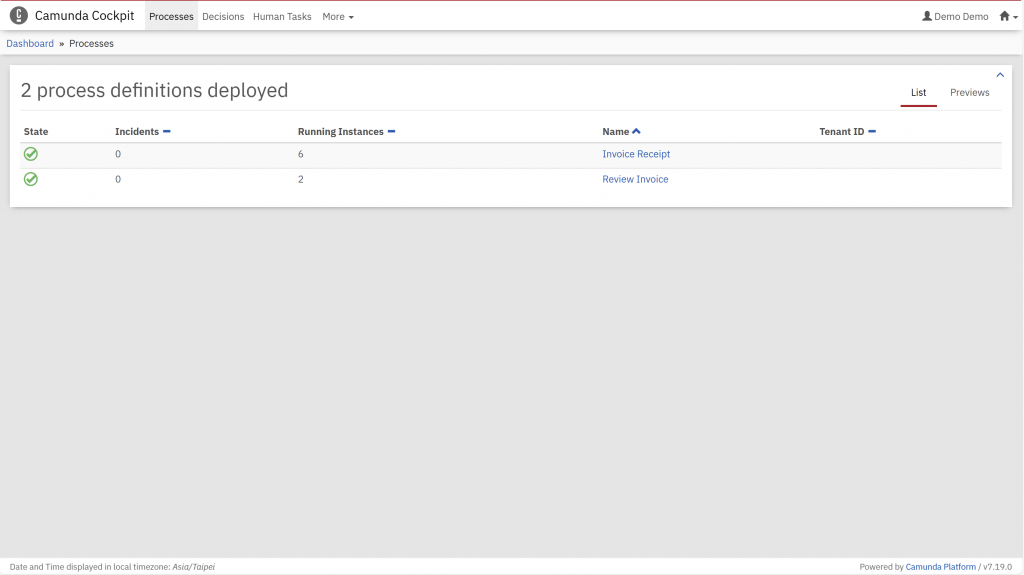Open the Review Invoice process
This screenshot has height=575, width=1024.
[635, 179]
